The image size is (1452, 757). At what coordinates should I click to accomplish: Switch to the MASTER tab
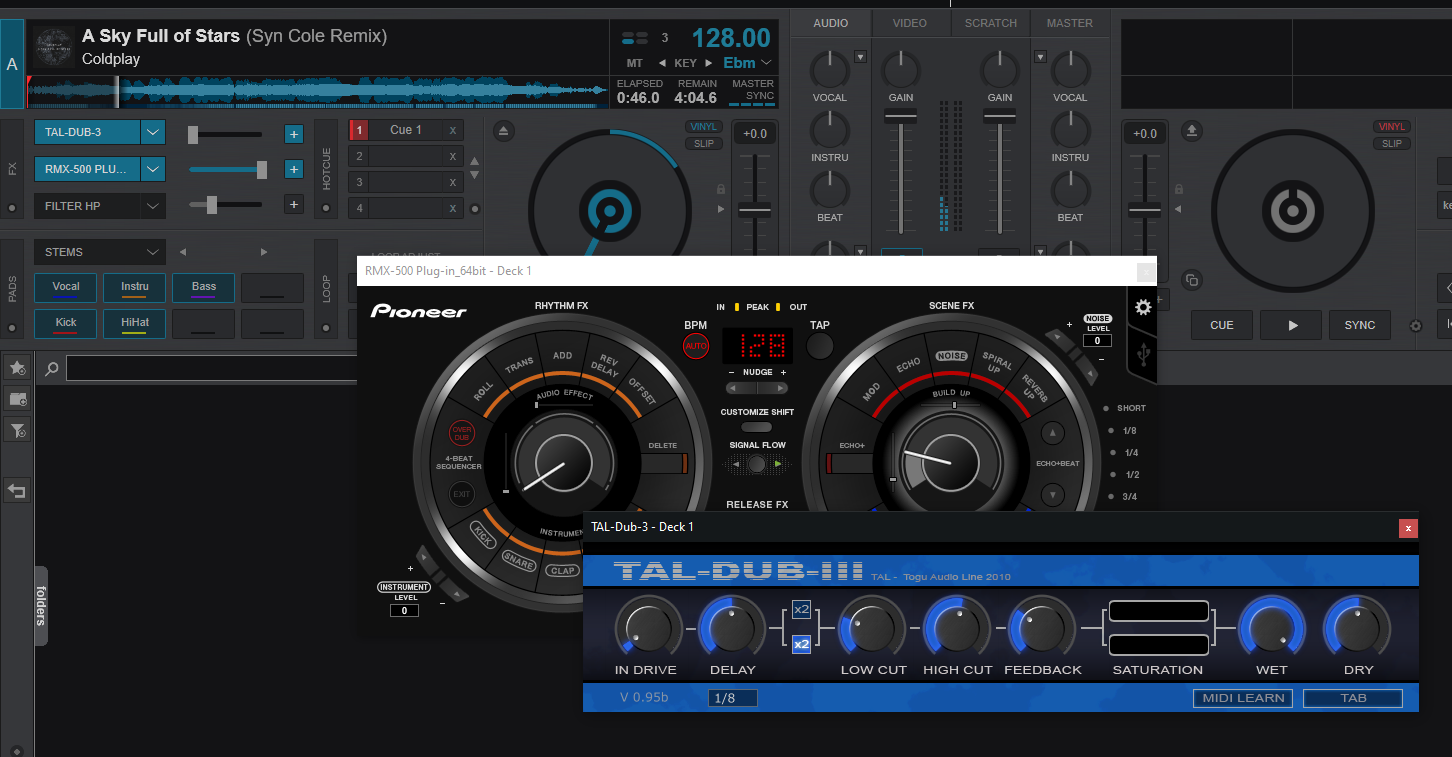(x=1069, y=23)
